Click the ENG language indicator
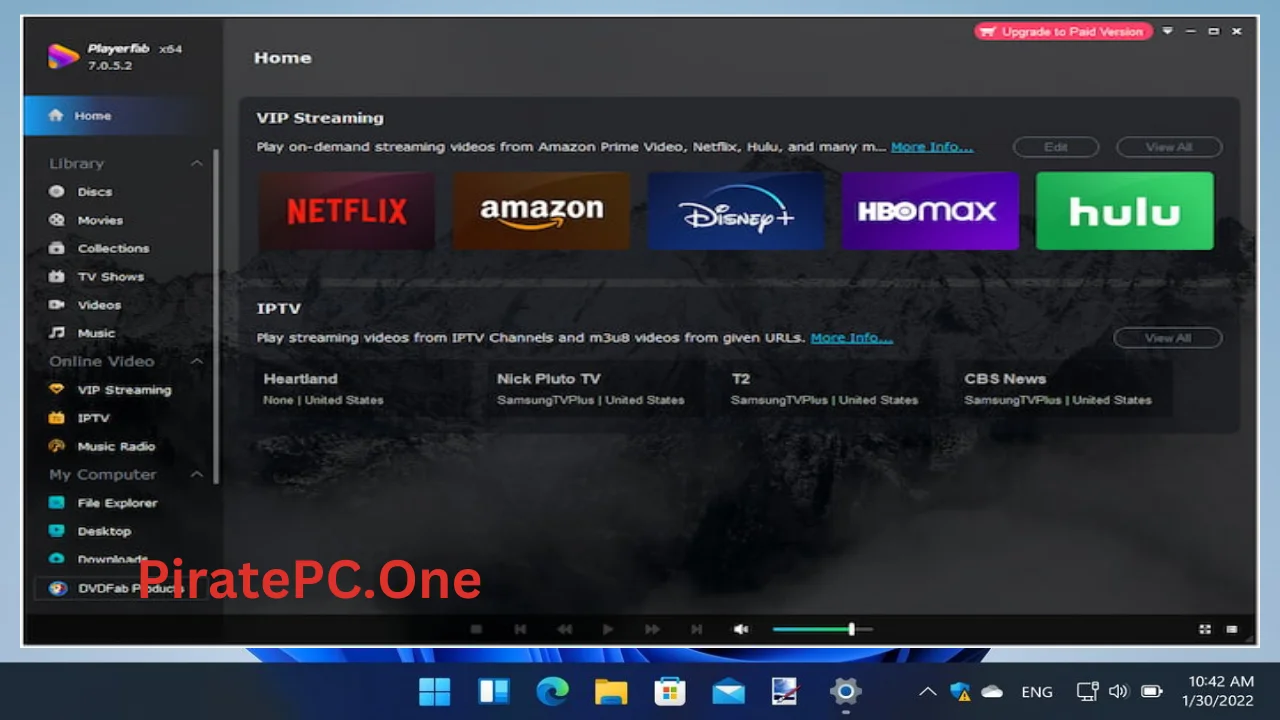The height and width of the screenshot is (720, 1280). [1037, 692]
